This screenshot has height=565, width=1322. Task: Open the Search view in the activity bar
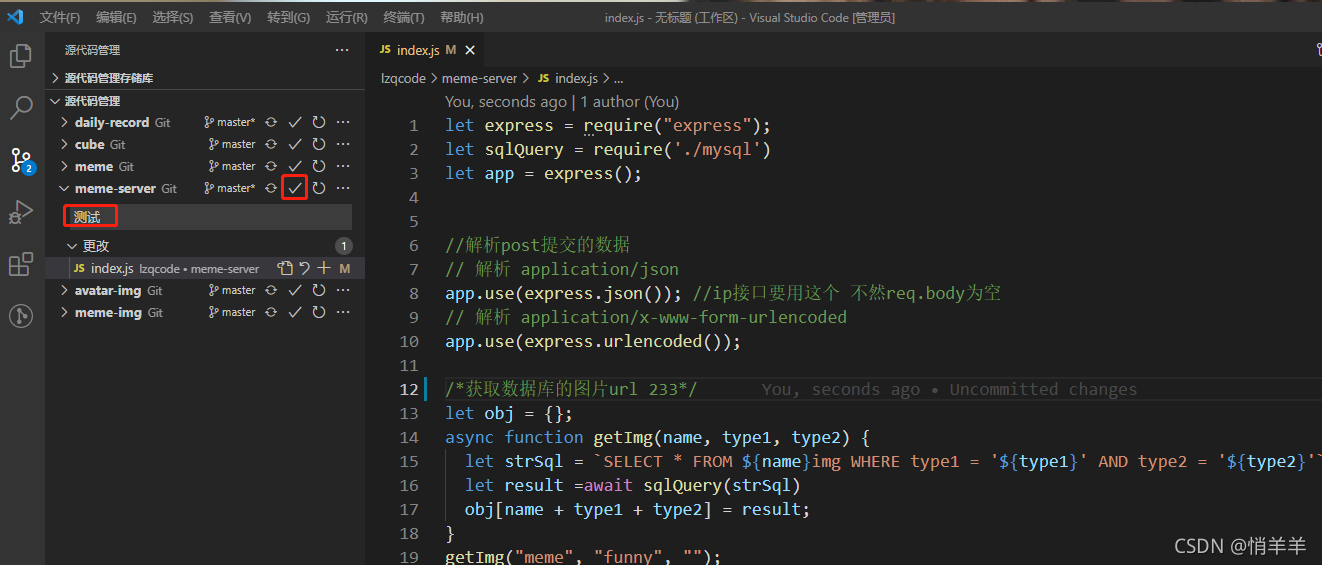[x=21, y=108]
